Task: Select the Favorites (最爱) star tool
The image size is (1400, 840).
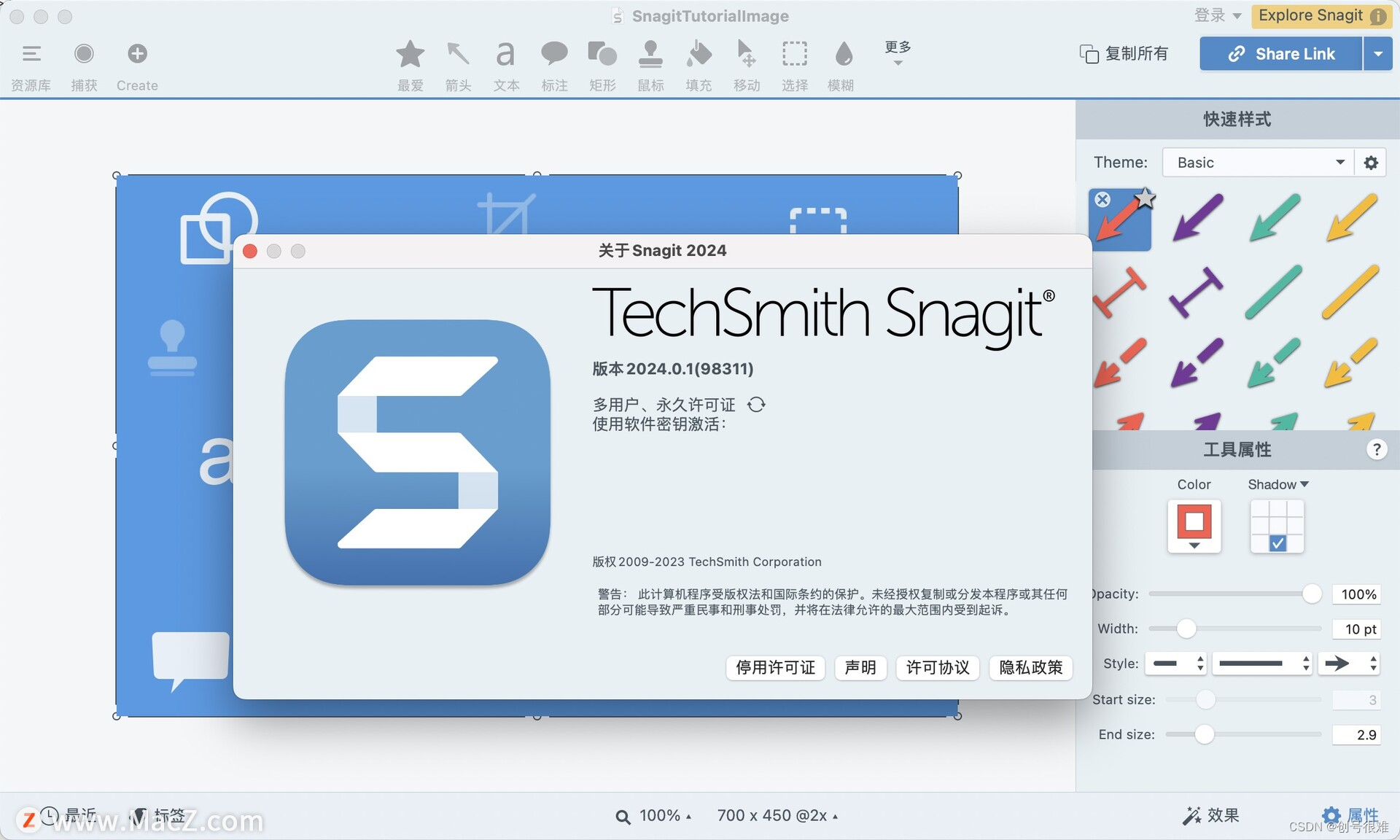Action: (410, 54)
